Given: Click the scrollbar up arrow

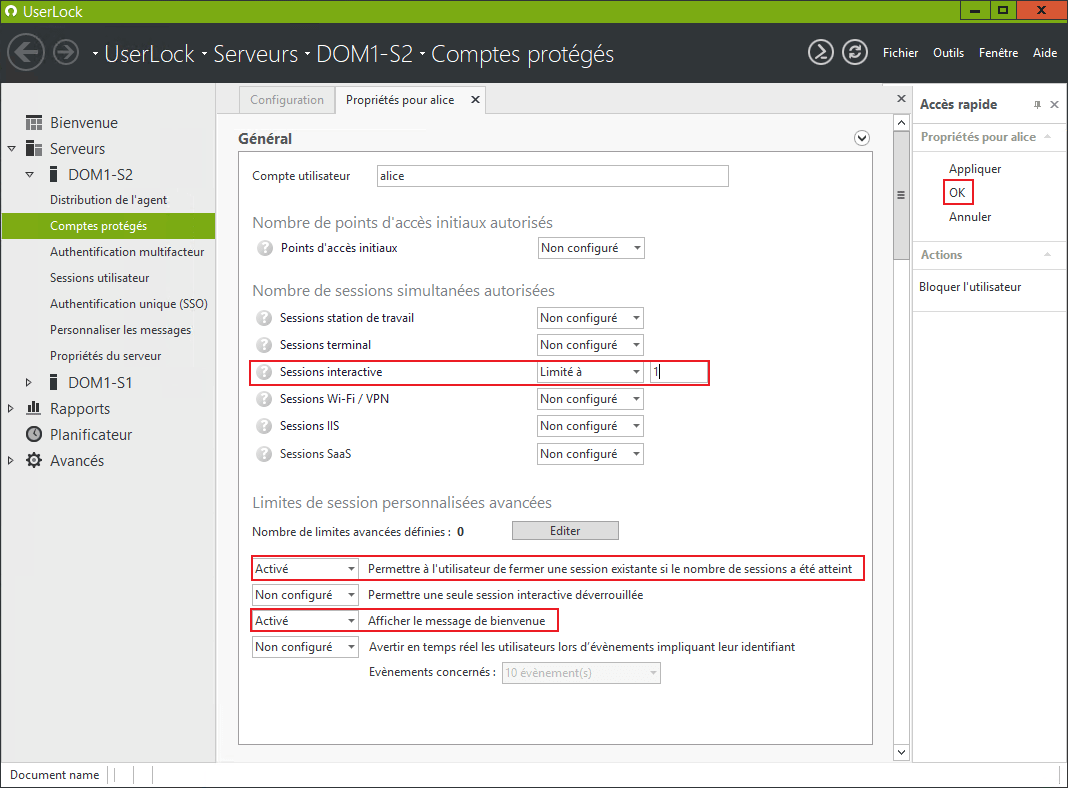Looking at the screenshot, I should click(901, 123).
